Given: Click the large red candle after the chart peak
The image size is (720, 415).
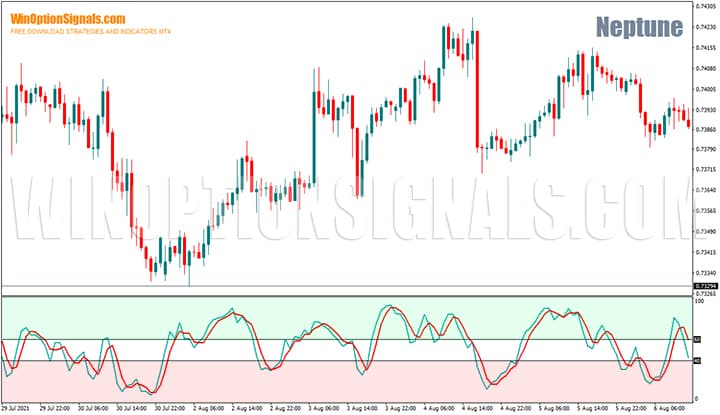Looking at the screenshot, I should point(478,90).
